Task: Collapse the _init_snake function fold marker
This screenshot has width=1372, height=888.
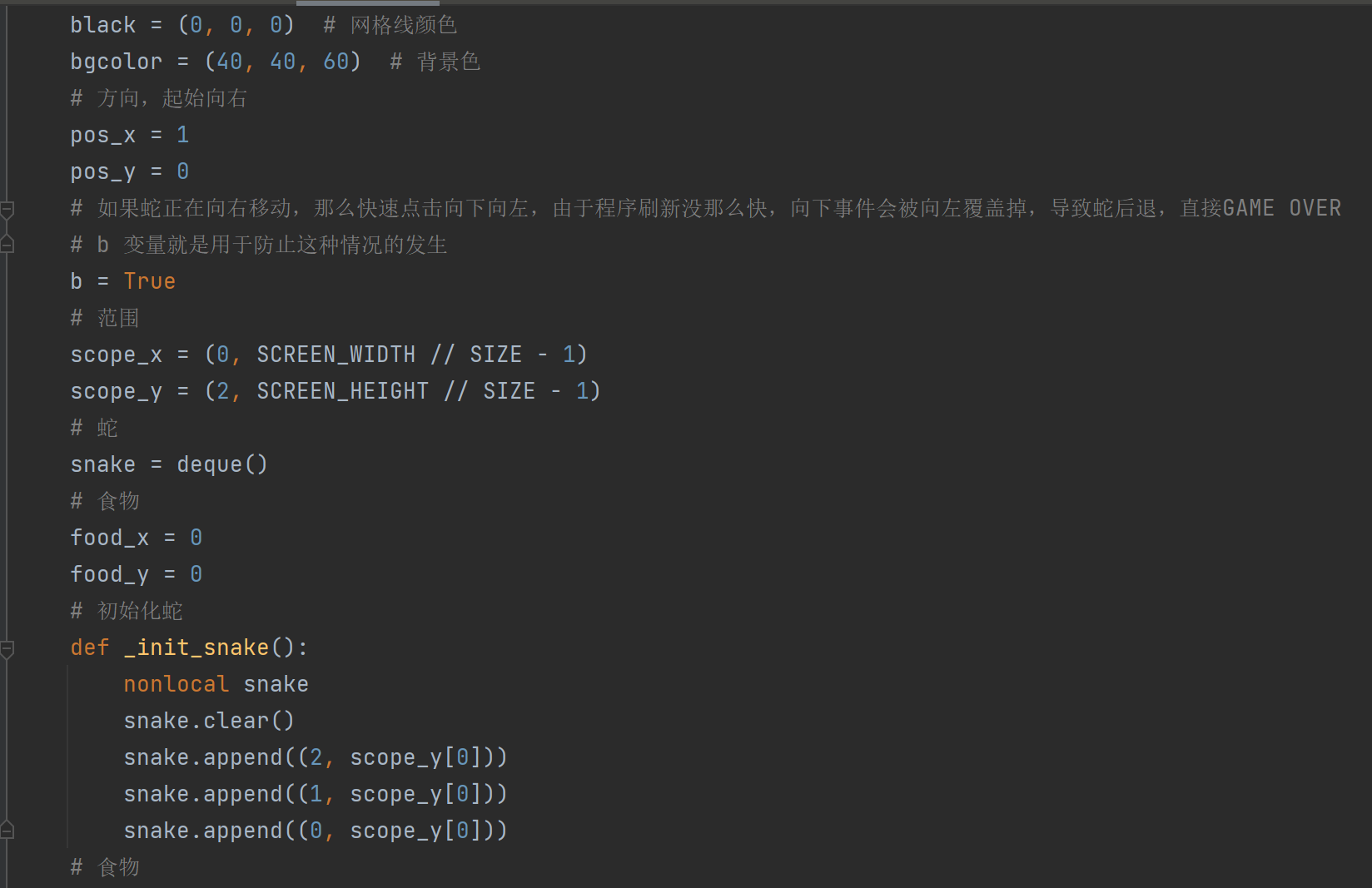Action: coord(7,647)
